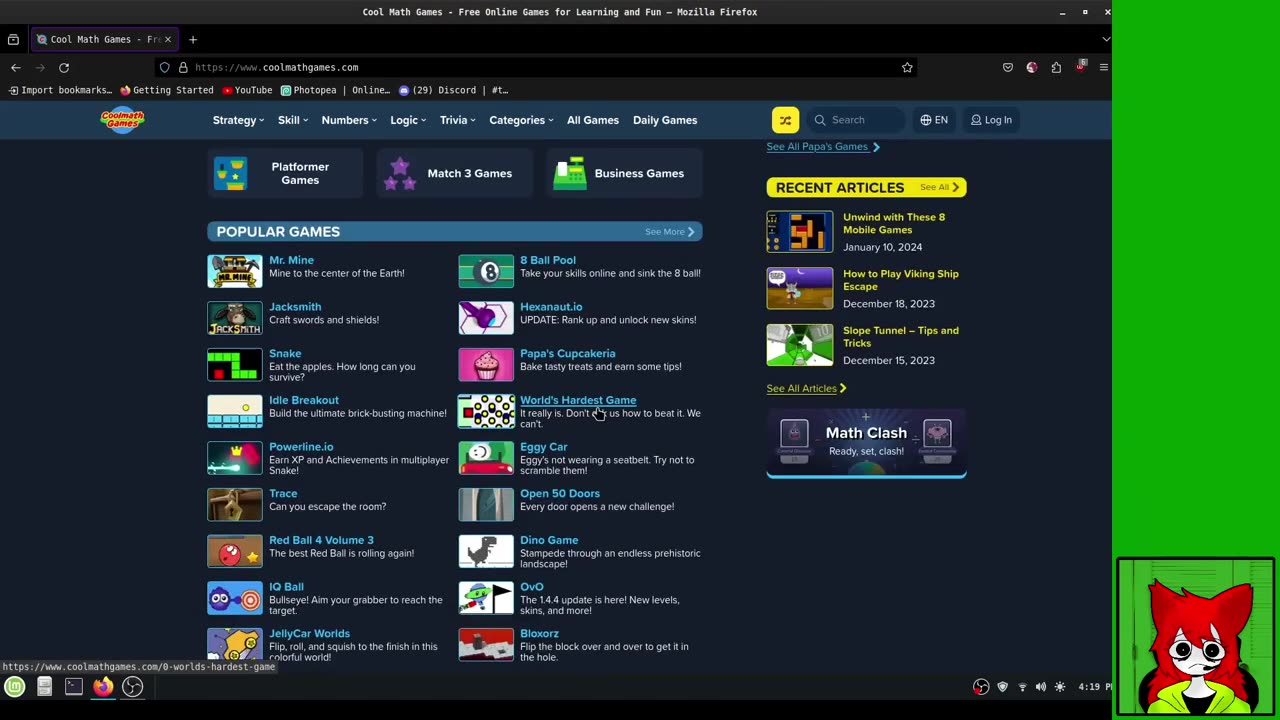Viewport: 1280px width, 720px height.
Task: Open the Business Games category card
Action: 625,173
